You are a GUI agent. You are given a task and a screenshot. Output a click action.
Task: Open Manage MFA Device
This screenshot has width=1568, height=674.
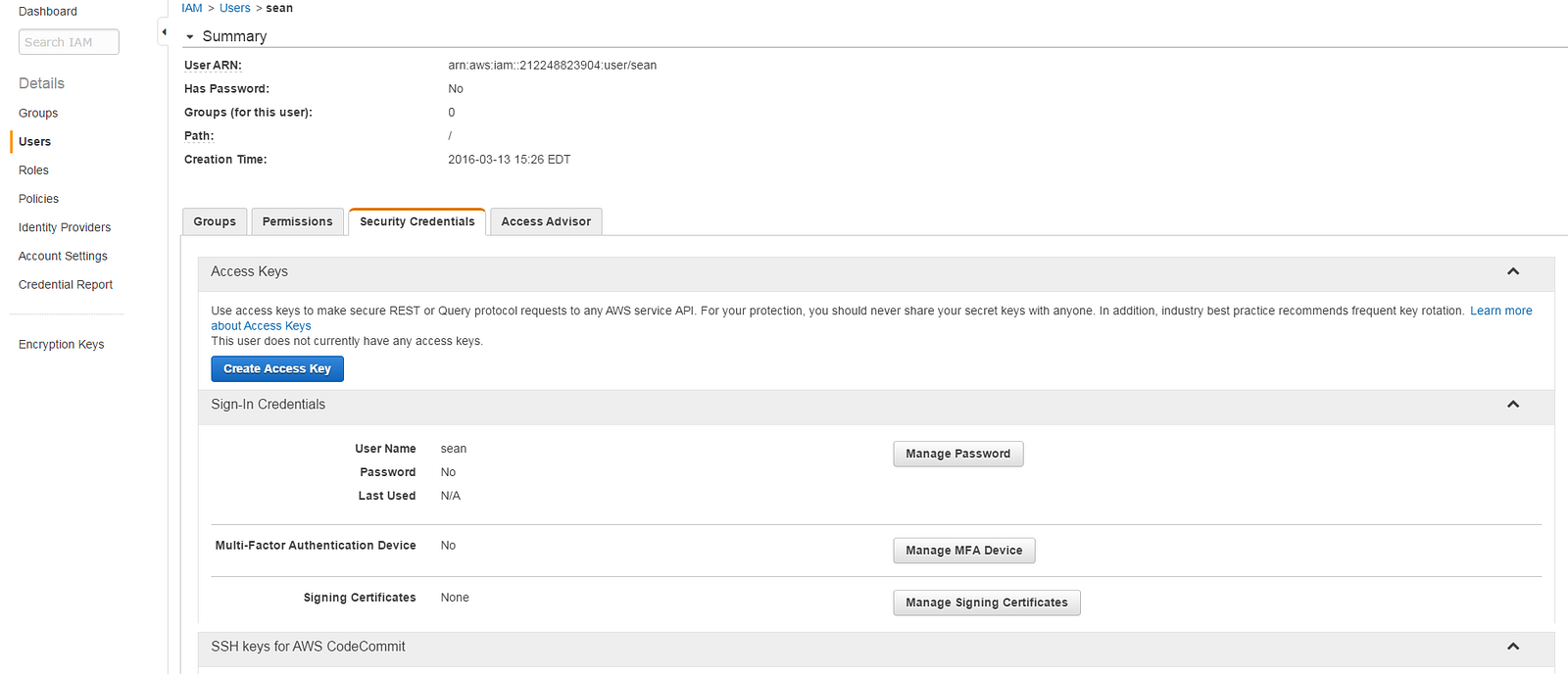tap(963, 551)
